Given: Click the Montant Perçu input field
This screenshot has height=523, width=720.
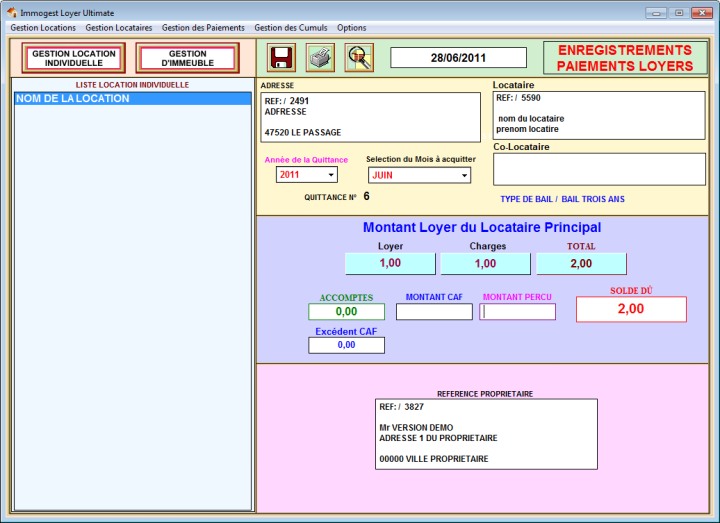Looking at the screenshot, I should coord(517,312).
